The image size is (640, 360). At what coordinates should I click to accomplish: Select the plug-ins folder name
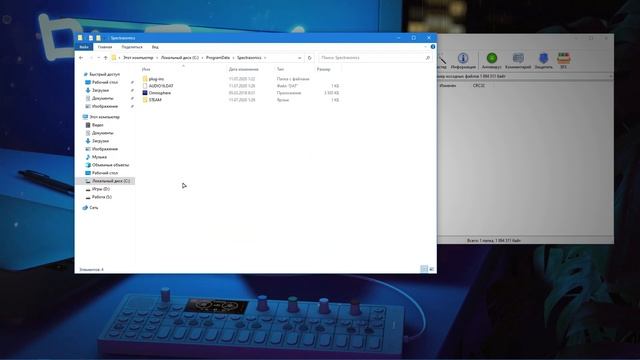point(156,79)
